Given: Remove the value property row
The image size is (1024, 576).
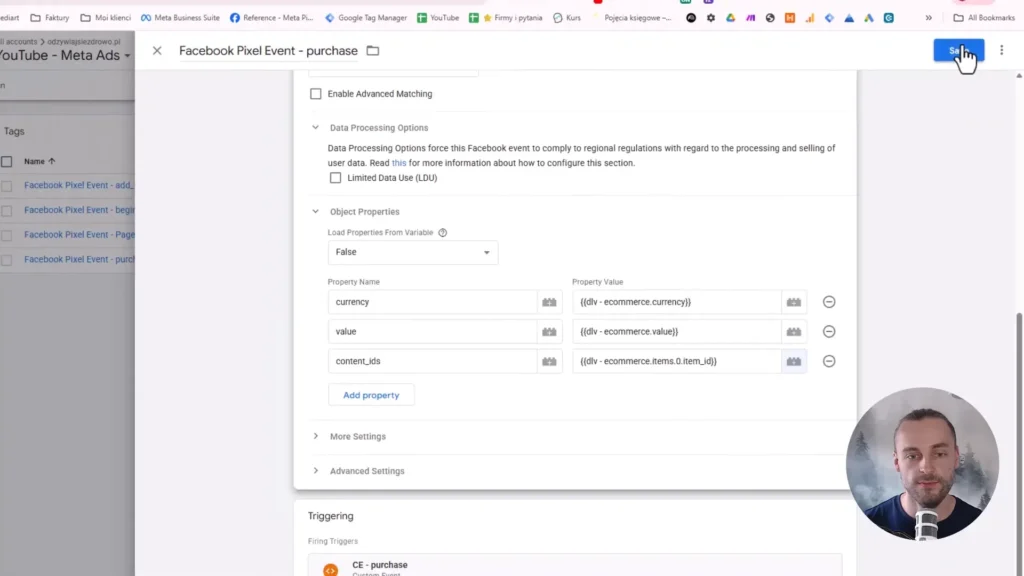Looking at the screenshot, I should (829, 331).
